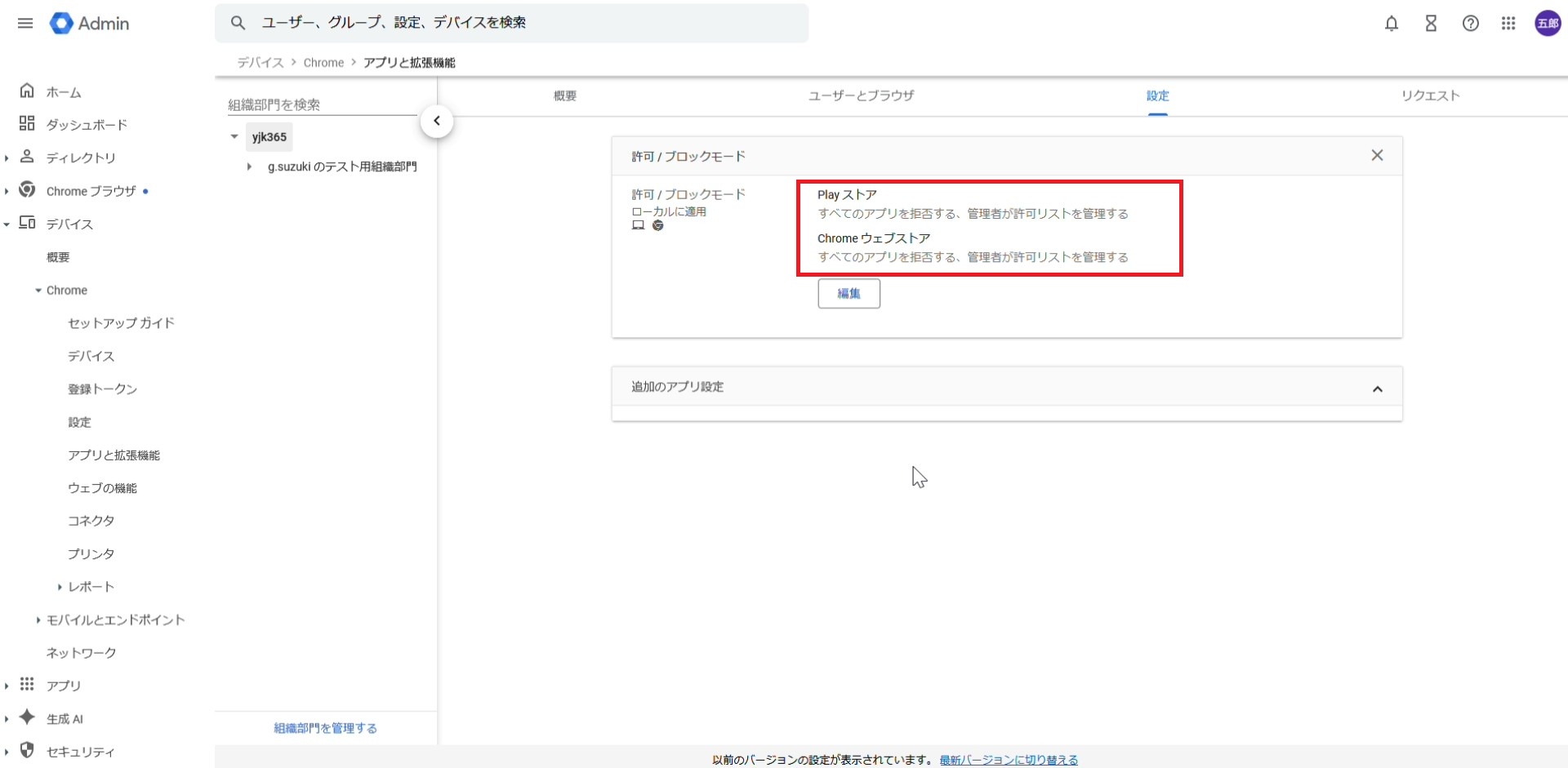Open the Google apps grid launcher
This screenshot has width=1568, height=768.
click(1508, 24)
